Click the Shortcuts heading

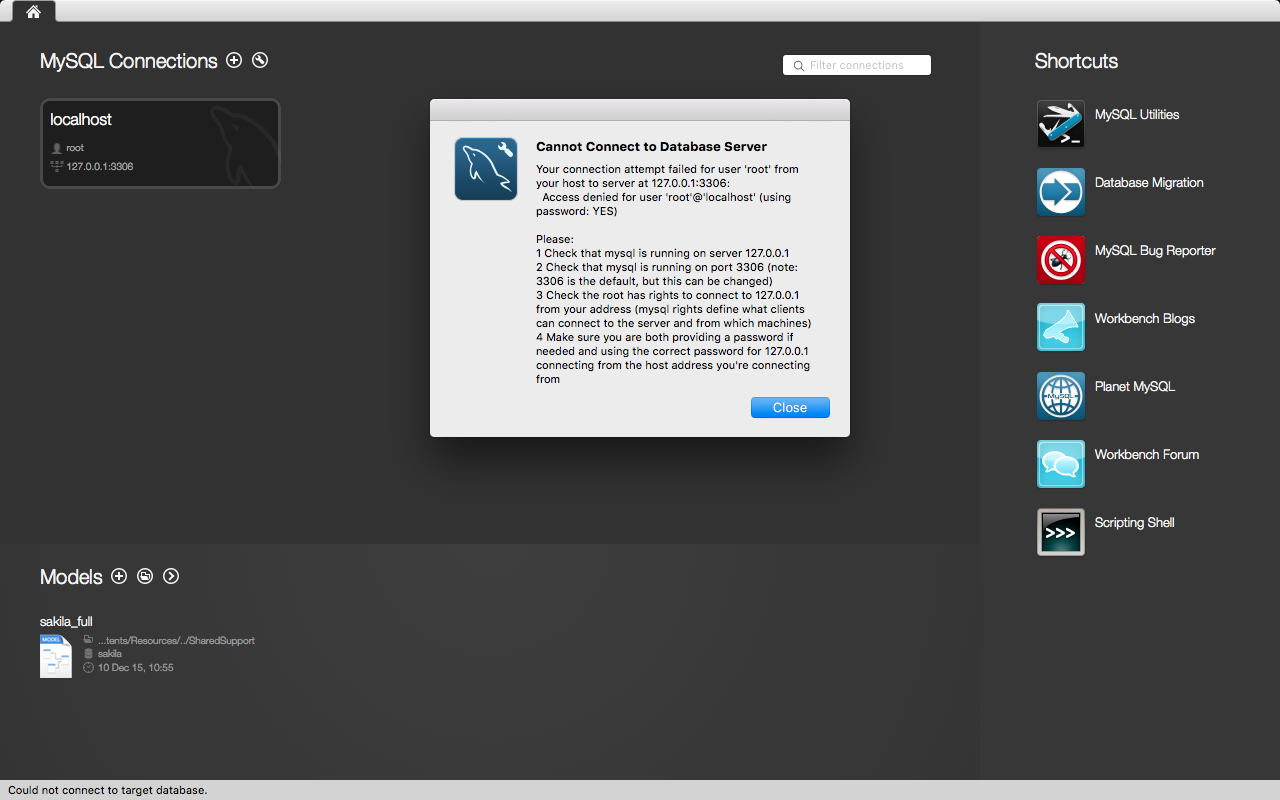[1076, 61]
